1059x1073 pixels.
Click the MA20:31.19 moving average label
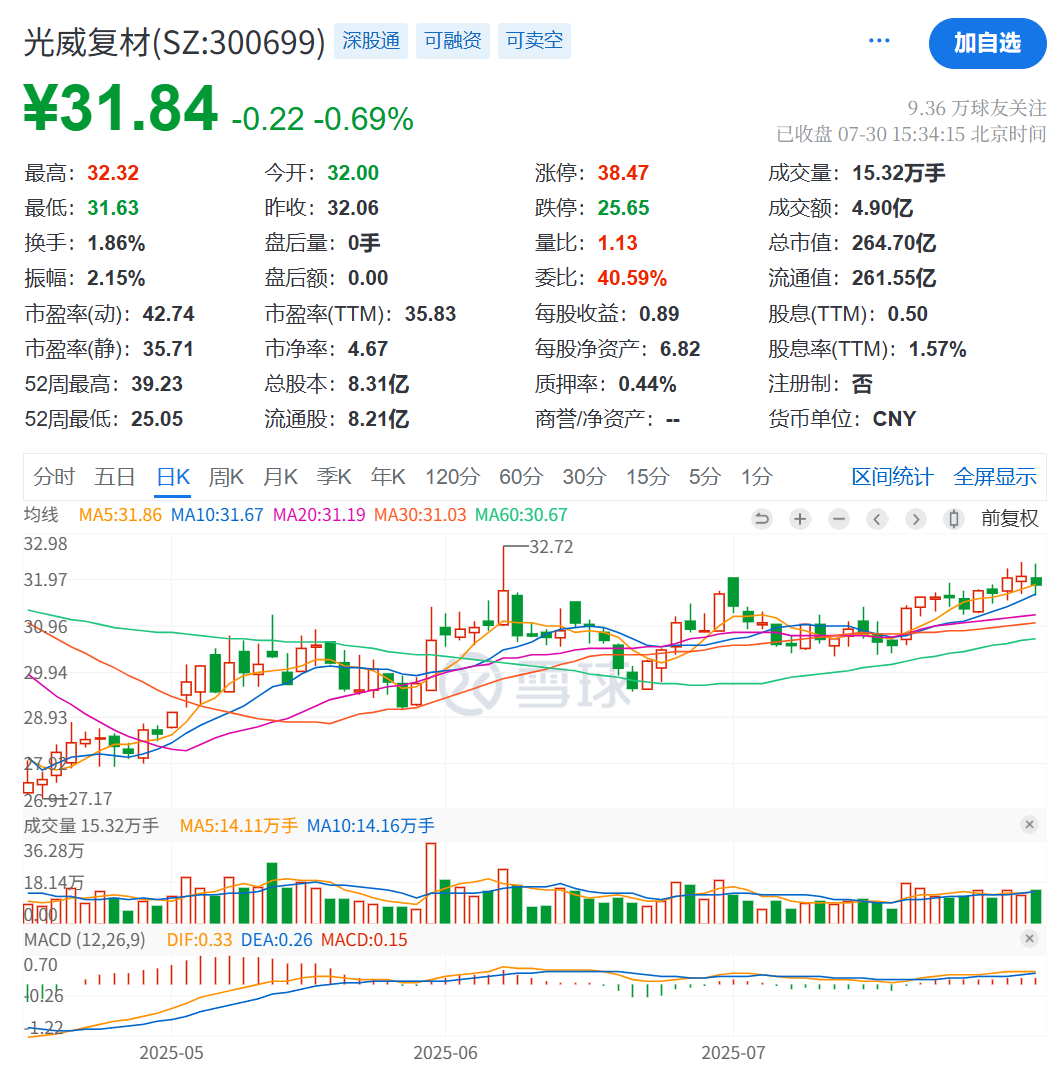319,515
